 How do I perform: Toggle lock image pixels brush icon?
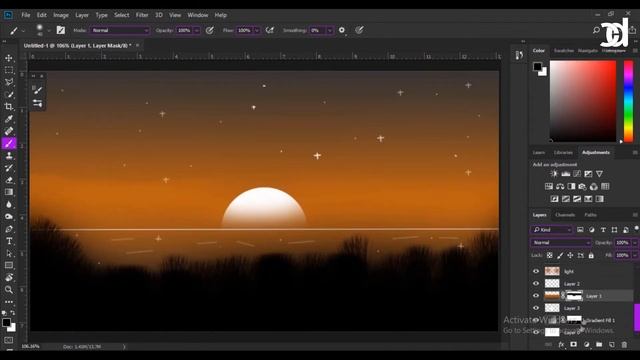560,256
